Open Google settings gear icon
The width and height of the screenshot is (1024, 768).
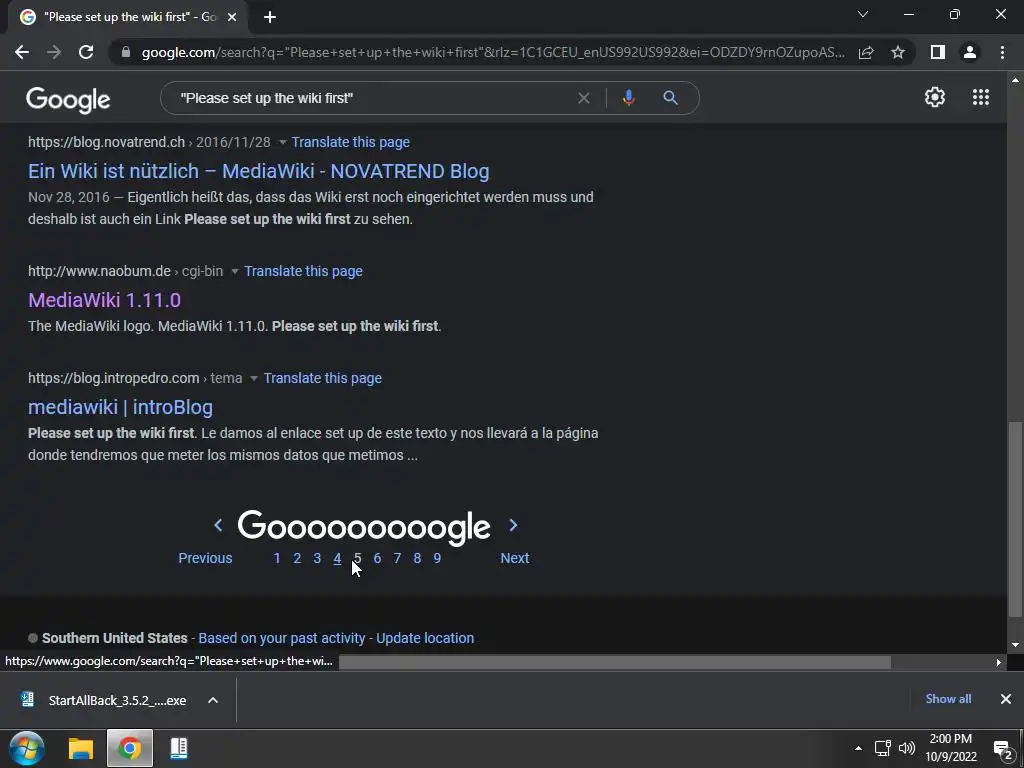coord(935,97)
